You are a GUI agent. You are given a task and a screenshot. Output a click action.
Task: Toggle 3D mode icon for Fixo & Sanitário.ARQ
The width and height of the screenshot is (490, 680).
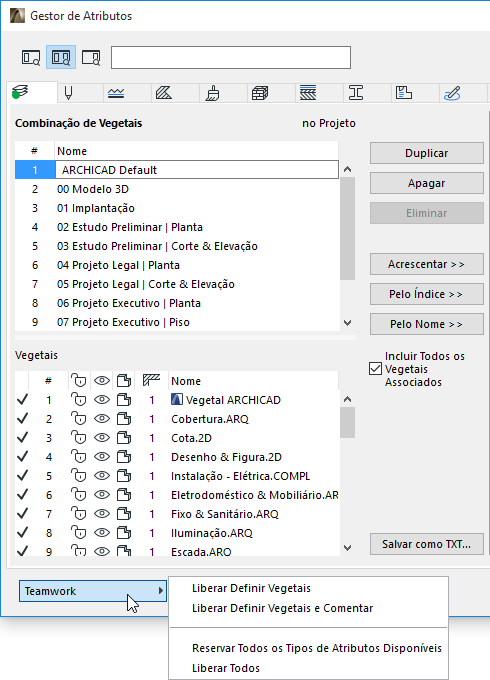(124, 514)
